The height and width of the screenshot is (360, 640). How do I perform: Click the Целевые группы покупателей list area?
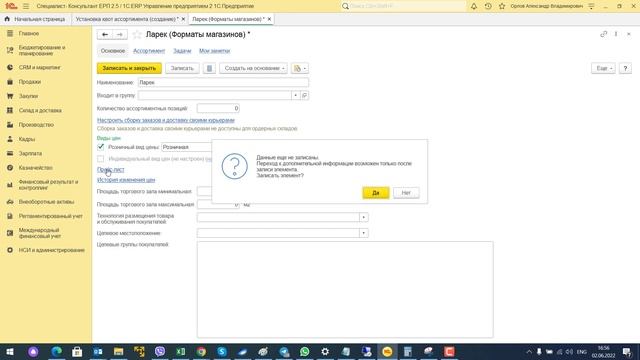[345, 289]
